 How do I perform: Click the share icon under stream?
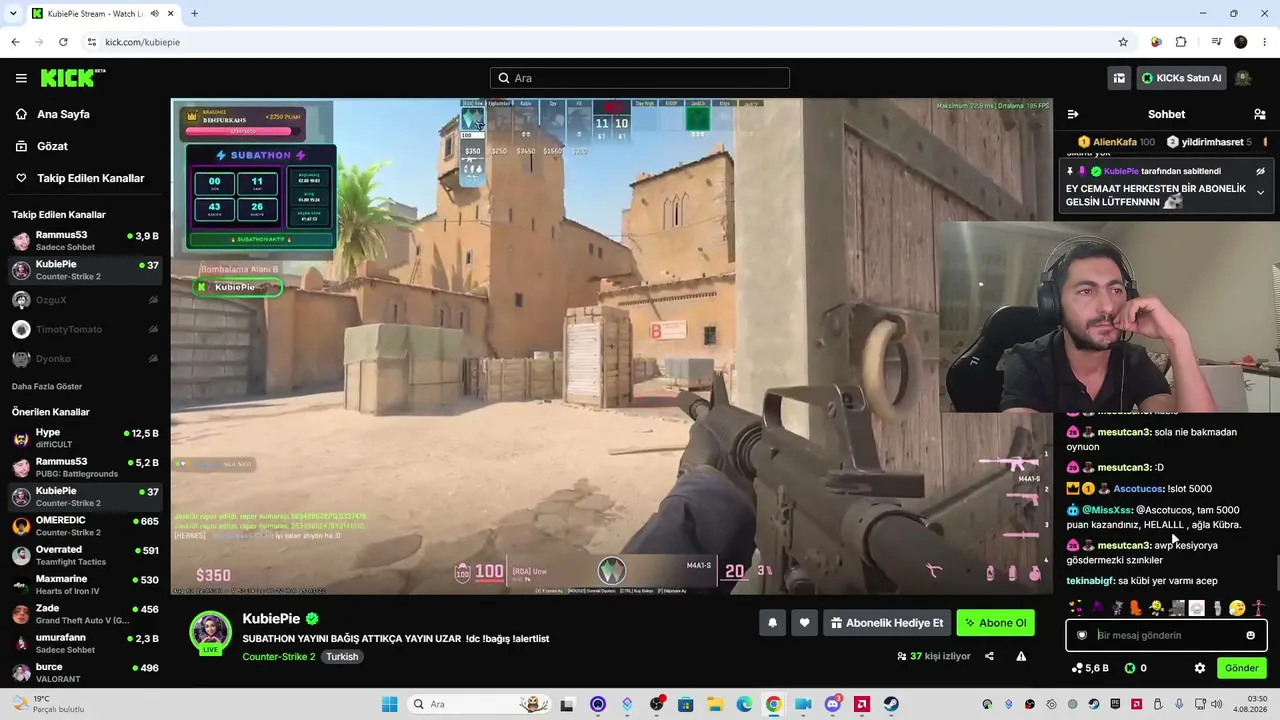point(989,656)
